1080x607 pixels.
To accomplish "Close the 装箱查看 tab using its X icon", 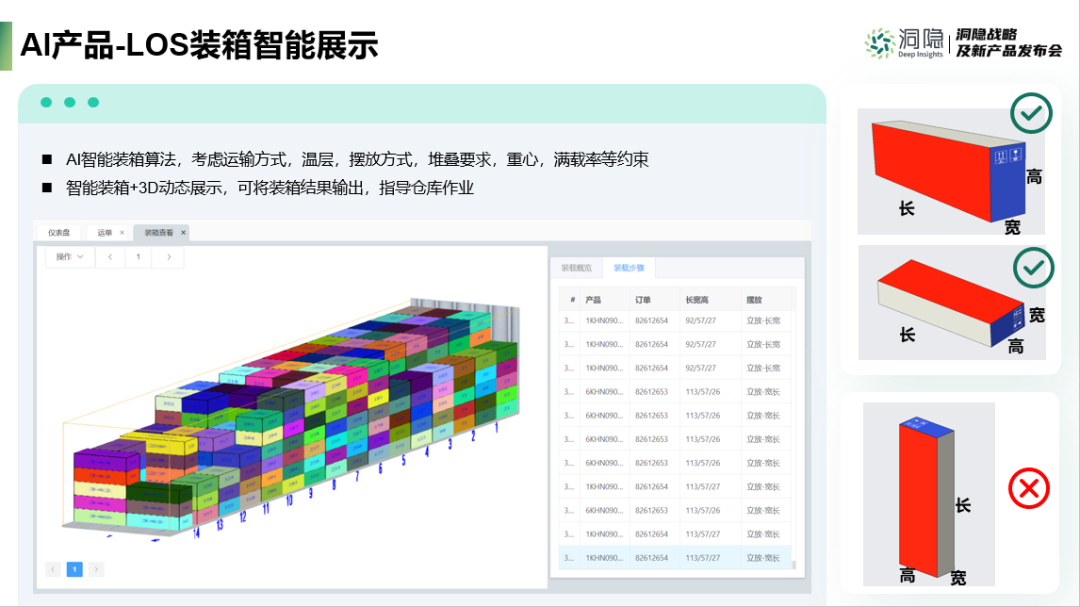I will coord(183,232).
